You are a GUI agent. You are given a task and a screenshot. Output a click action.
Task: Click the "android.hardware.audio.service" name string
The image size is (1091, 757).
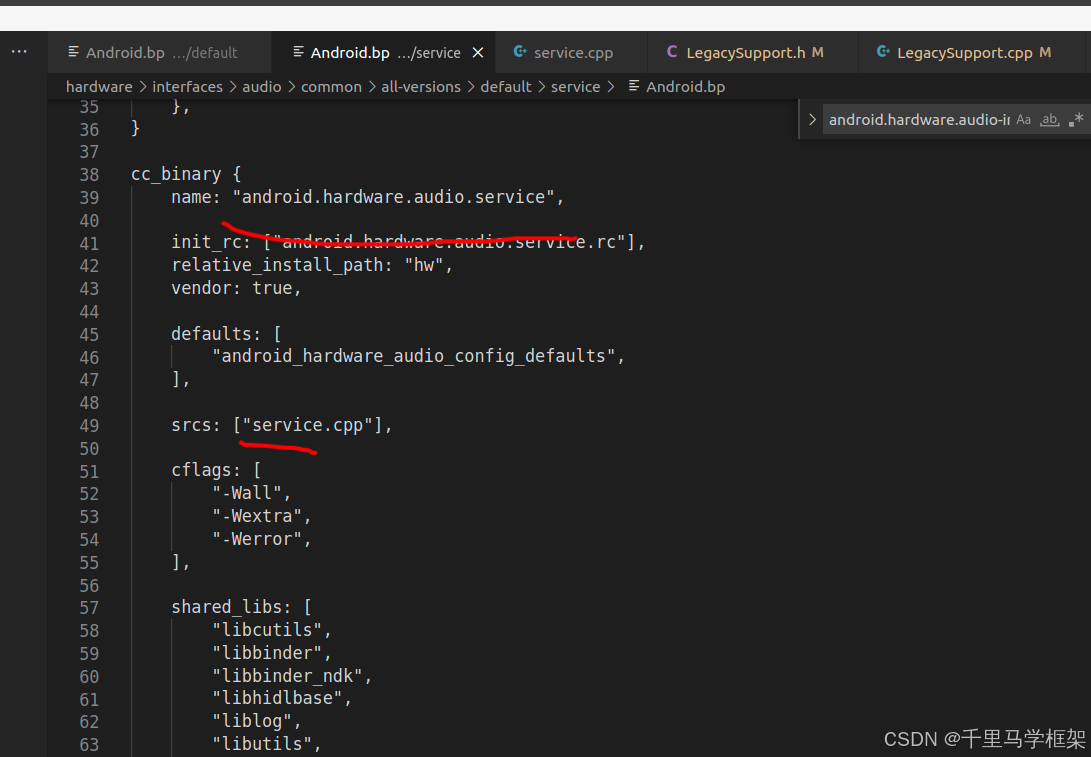393,197
